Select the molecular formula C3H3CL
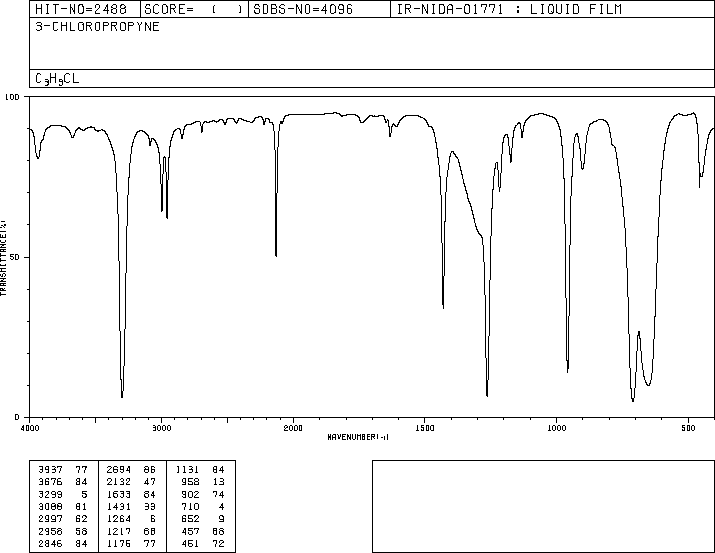This screenshot has height=553, width=715. coord(57,79)
